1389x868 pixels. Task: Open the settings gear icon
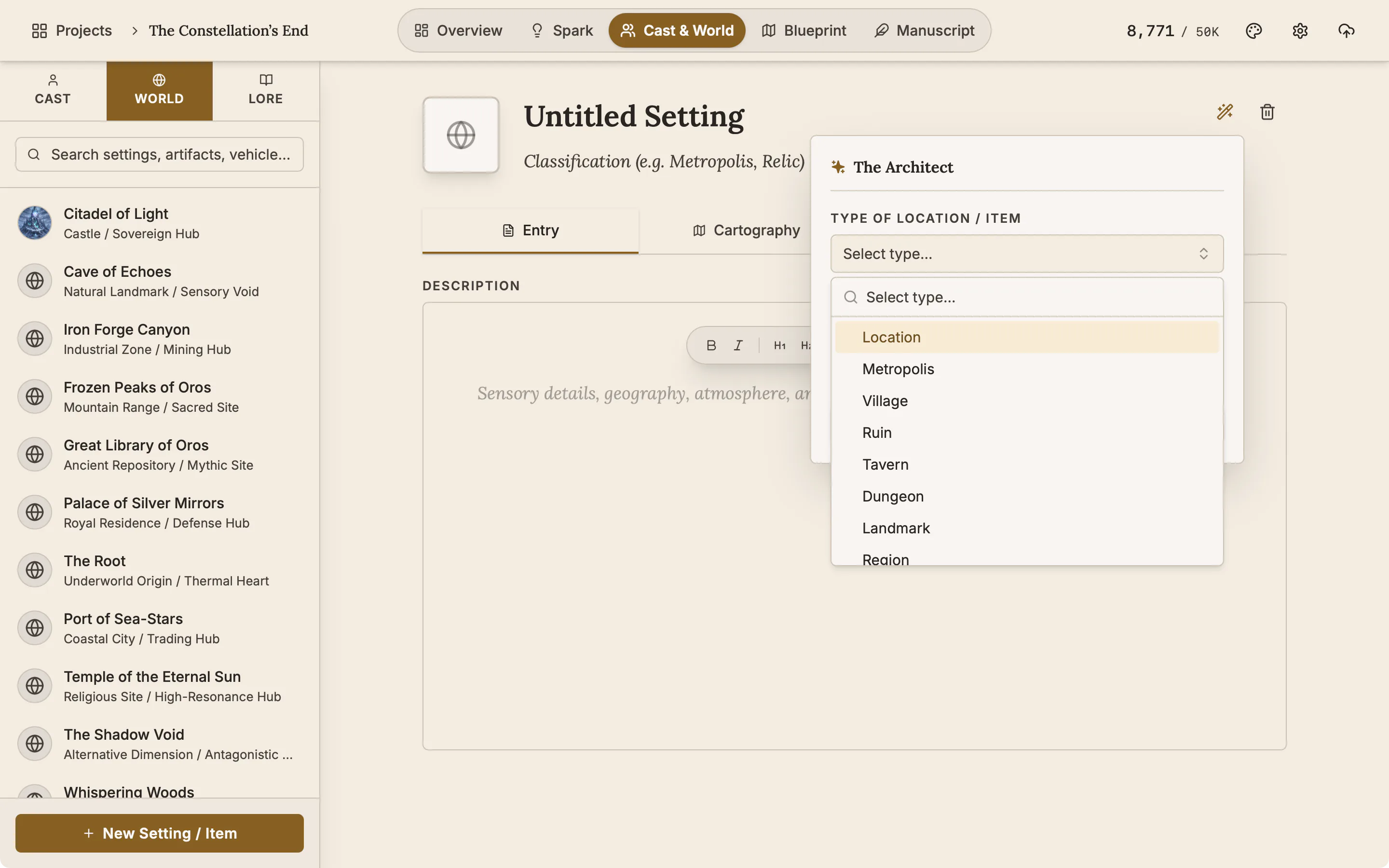(1300, 30)
